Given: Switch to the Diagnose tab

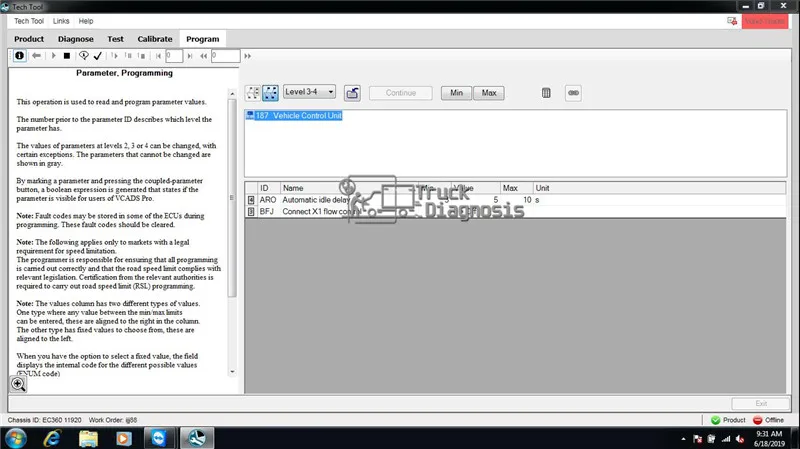Looking at the screenshot, I should (76, 39).
